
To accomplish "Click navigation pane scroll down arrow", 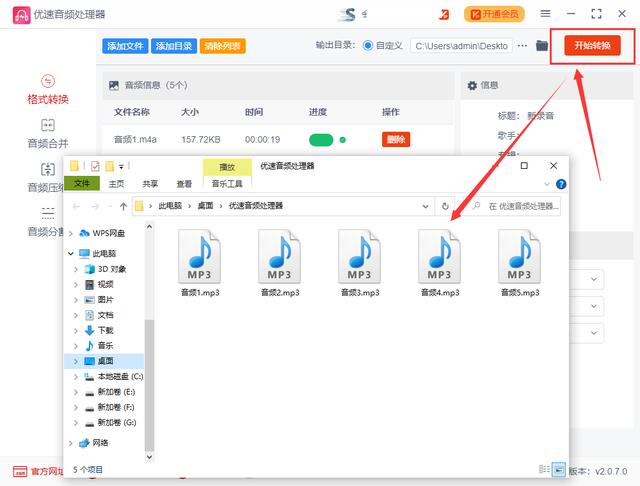I will click(149, 457).
